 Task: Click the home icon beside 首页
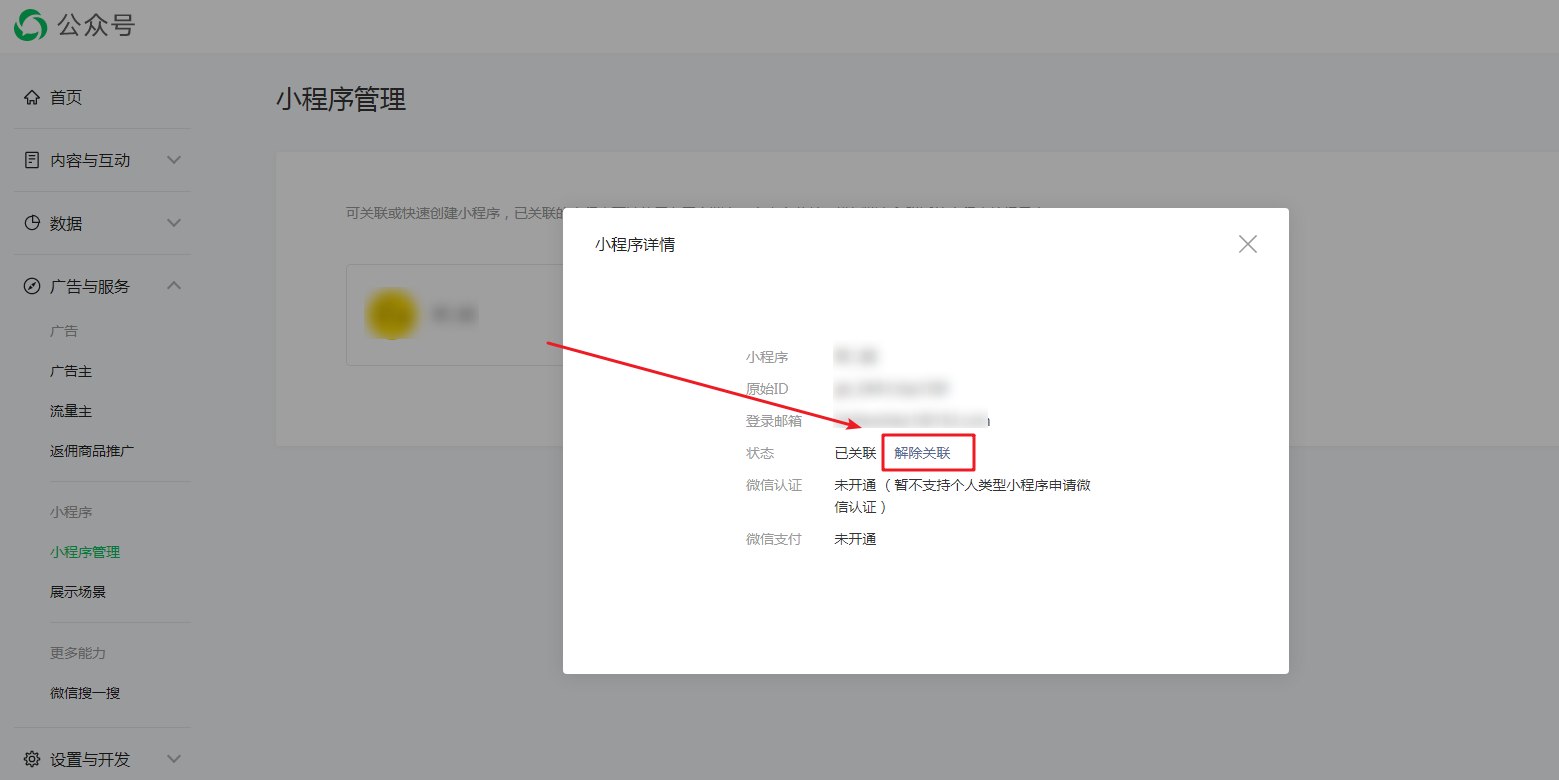32,97
